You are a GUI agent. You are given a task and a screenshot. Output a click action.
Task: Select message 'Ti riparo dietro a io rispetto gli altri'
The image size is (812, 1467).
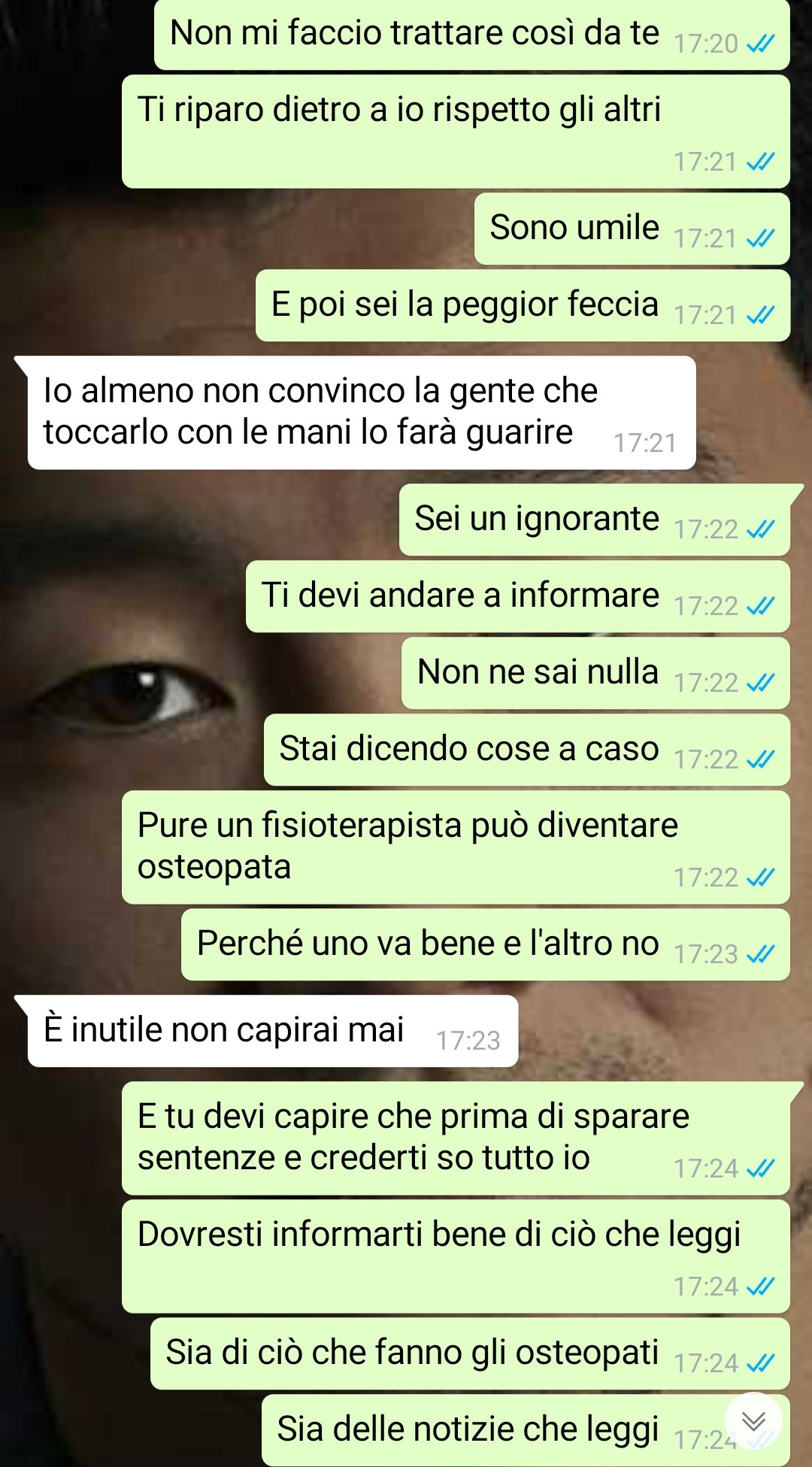point(456,132)
